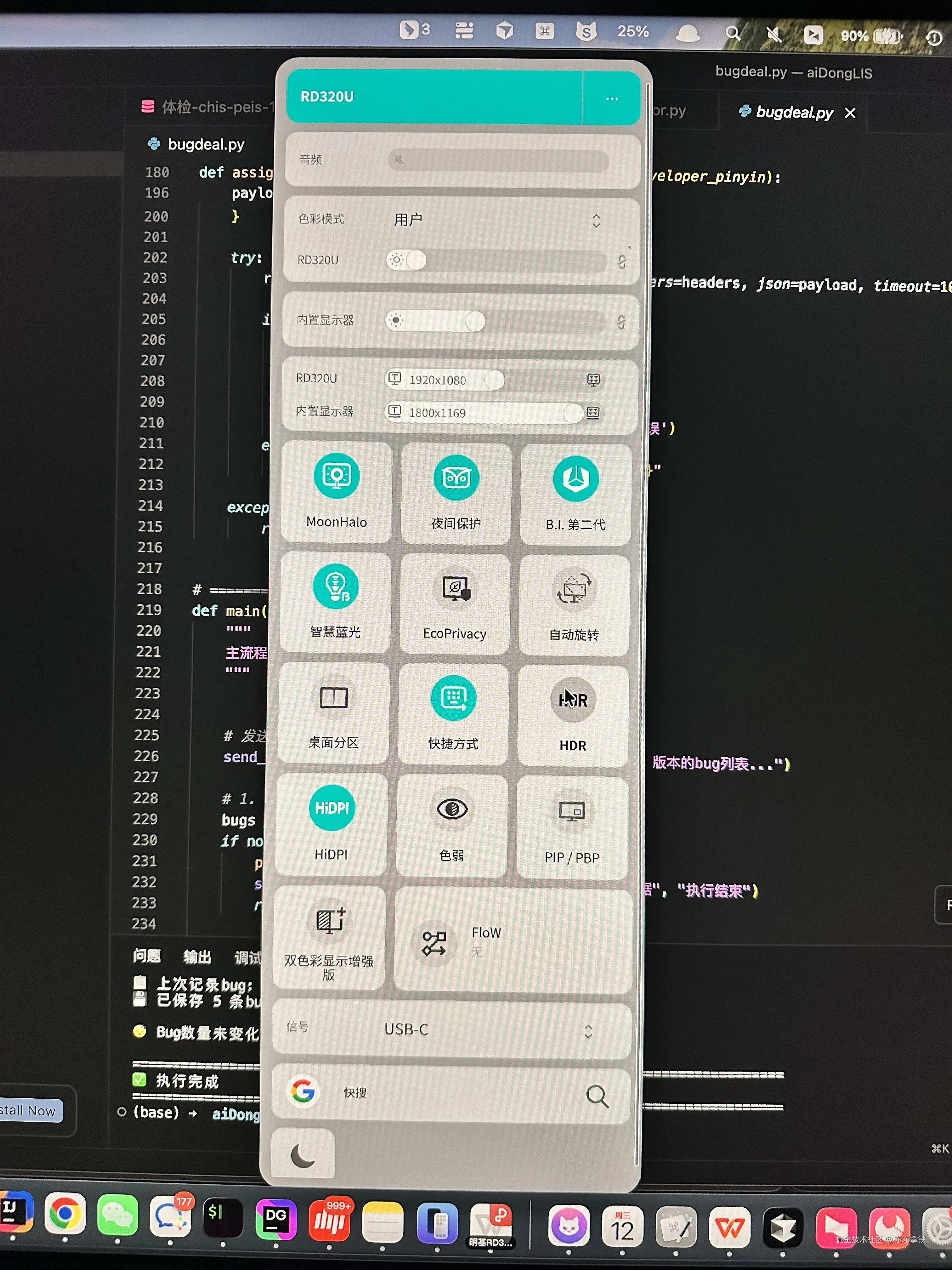Image resolution: width=952 pixels, height=1270 pixels.
Task: Switch to the bugdeal.py editor tab
Action: [794, 112]
